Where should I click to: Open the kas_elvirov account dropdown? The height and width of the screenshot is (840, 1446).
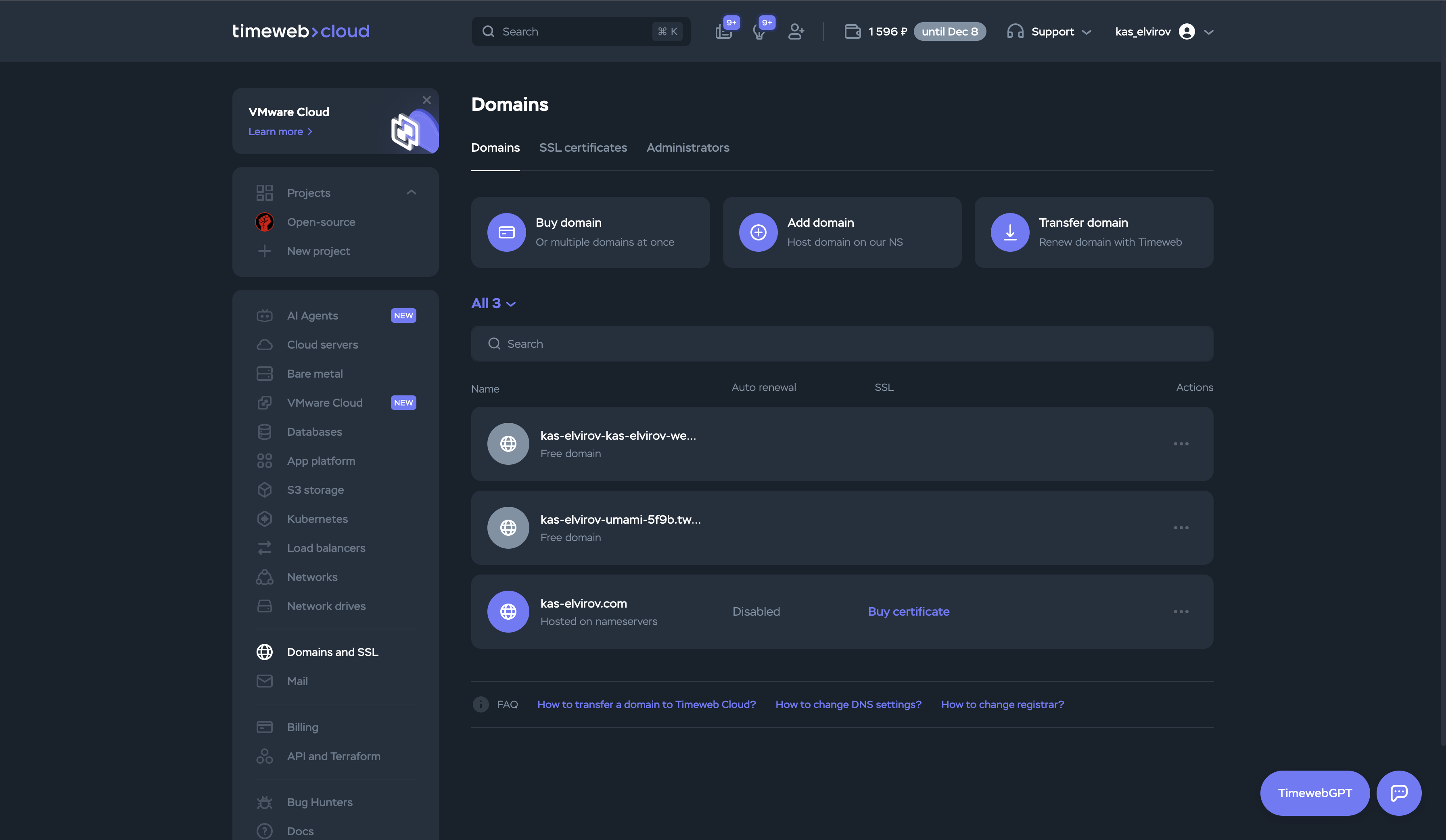(1162, 31)
